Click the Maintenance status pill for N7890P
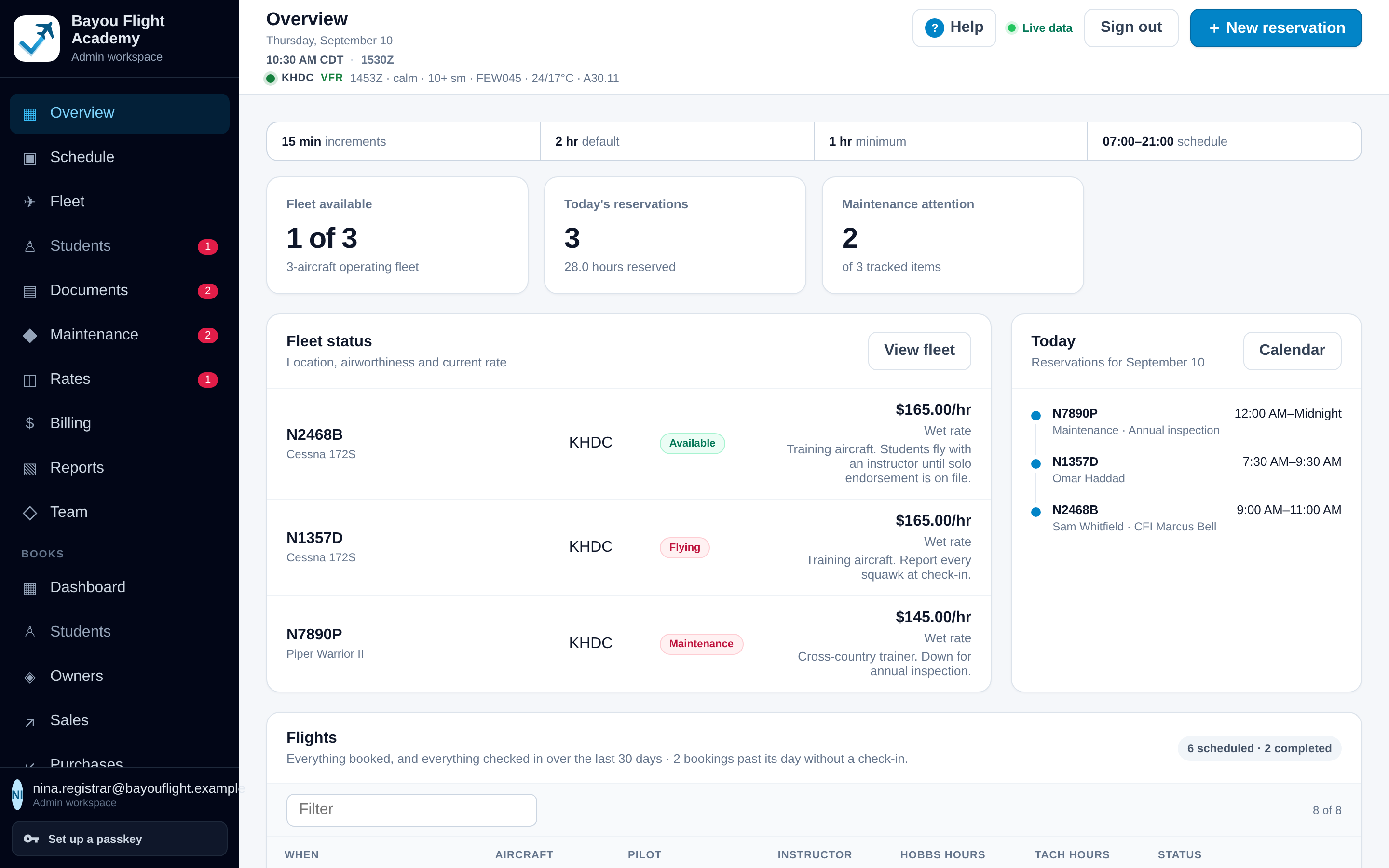Image resolution: width=1389 pixels, height=868 pixels. [701, 644]
